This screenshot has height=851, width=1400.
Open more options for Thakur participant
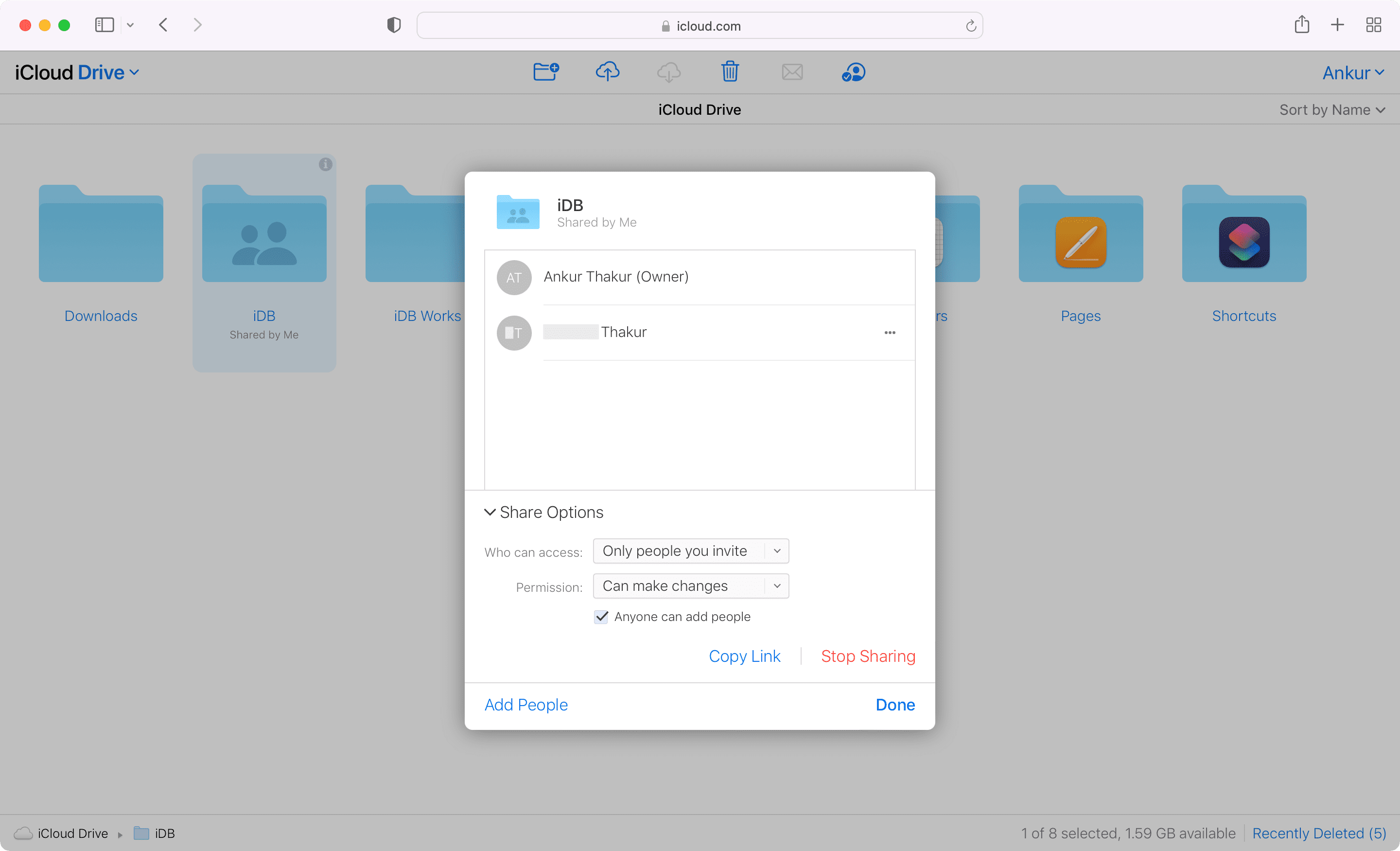pyautogui.click(x=890, y=333)
